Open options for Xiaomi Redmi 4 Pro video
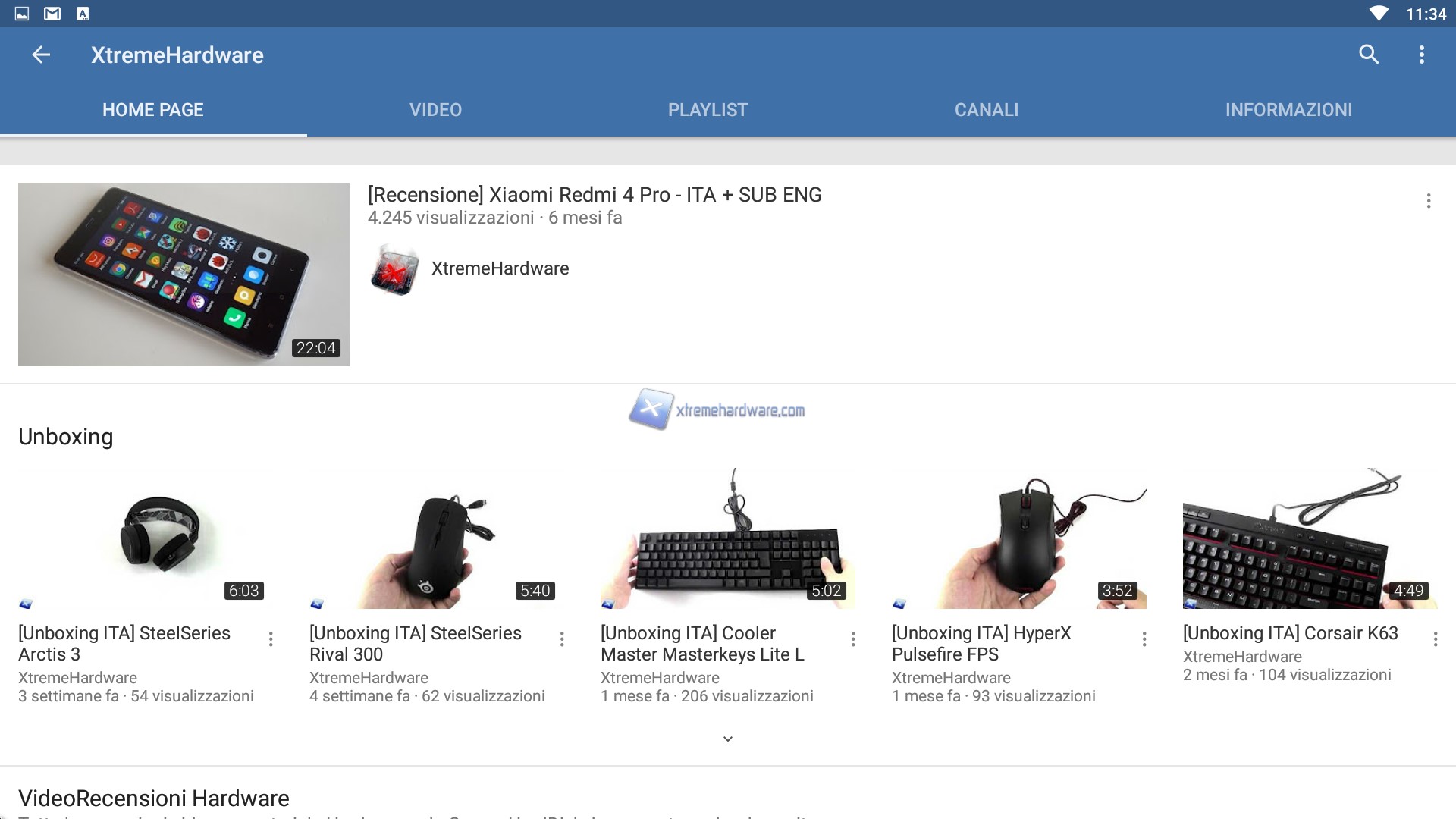This screenshot has width=1456, height=819. (x=1429, y=201)
